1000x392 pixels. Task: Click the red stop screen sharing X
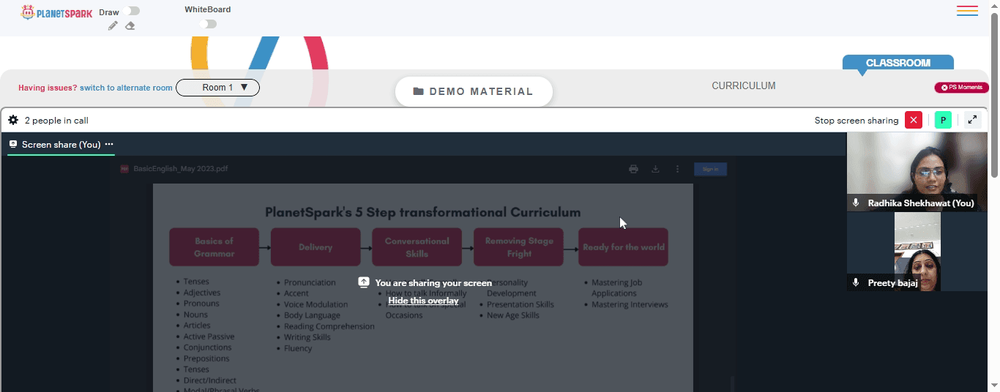[913, 120]
